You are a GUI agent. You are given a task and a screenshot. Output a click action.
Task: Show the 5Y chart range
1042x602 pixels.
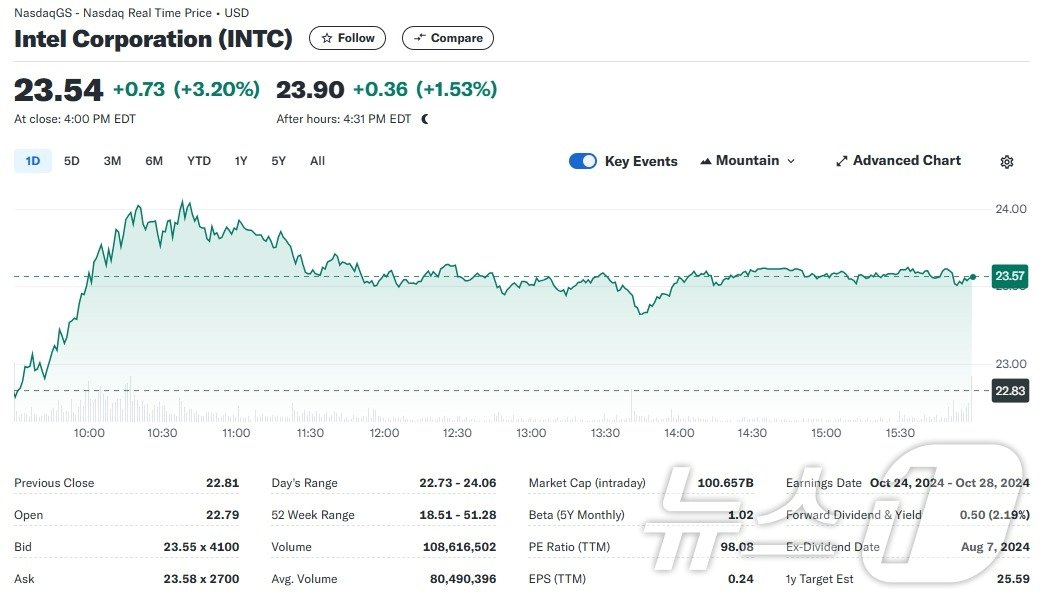pos(278,161)
